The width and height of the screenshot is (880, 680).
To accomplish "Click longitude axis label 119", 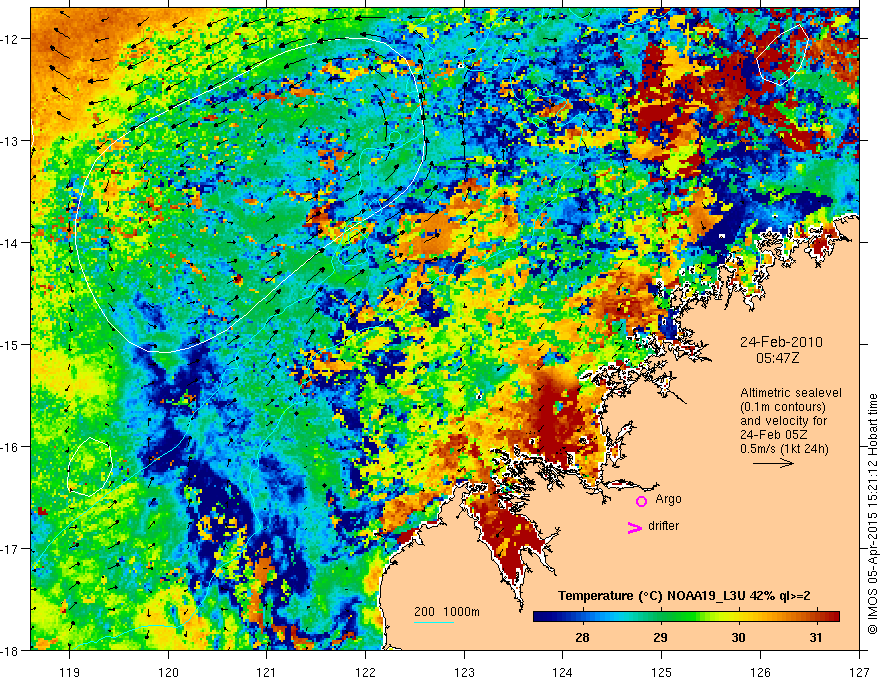I will coord(70,672).
